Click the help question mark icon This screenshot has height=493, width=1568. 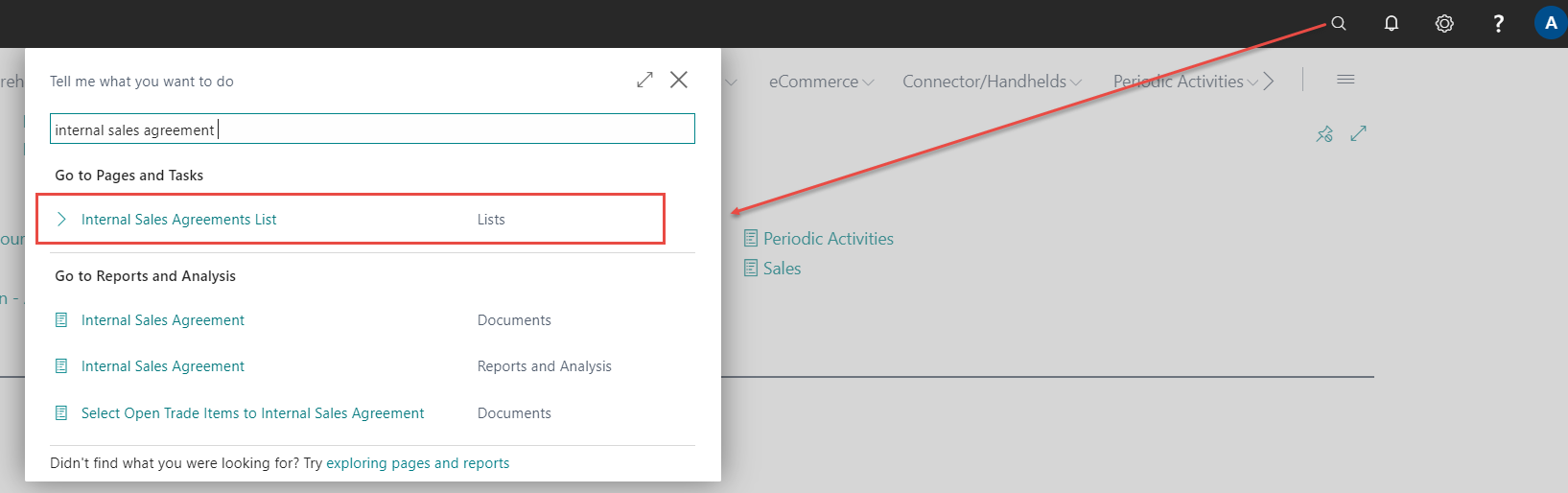[1498, 23]
